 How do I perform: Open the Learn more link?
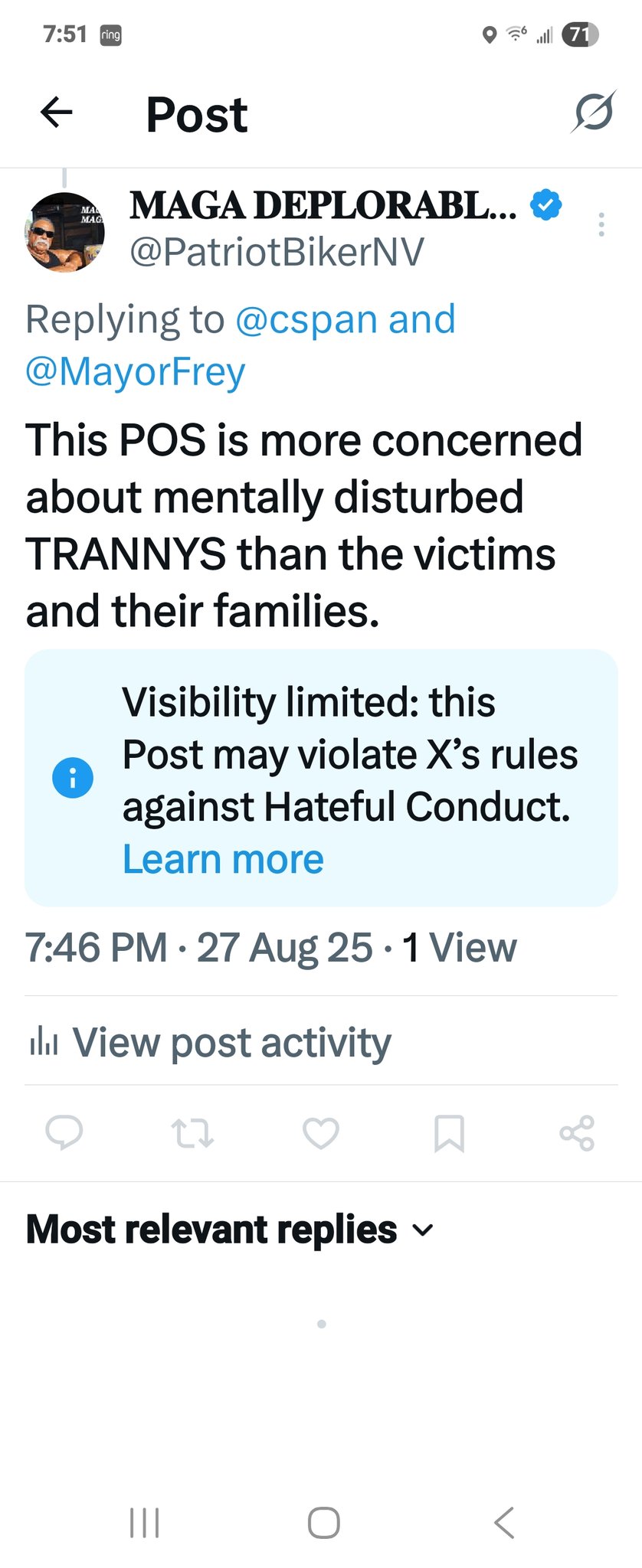(223, 859)
